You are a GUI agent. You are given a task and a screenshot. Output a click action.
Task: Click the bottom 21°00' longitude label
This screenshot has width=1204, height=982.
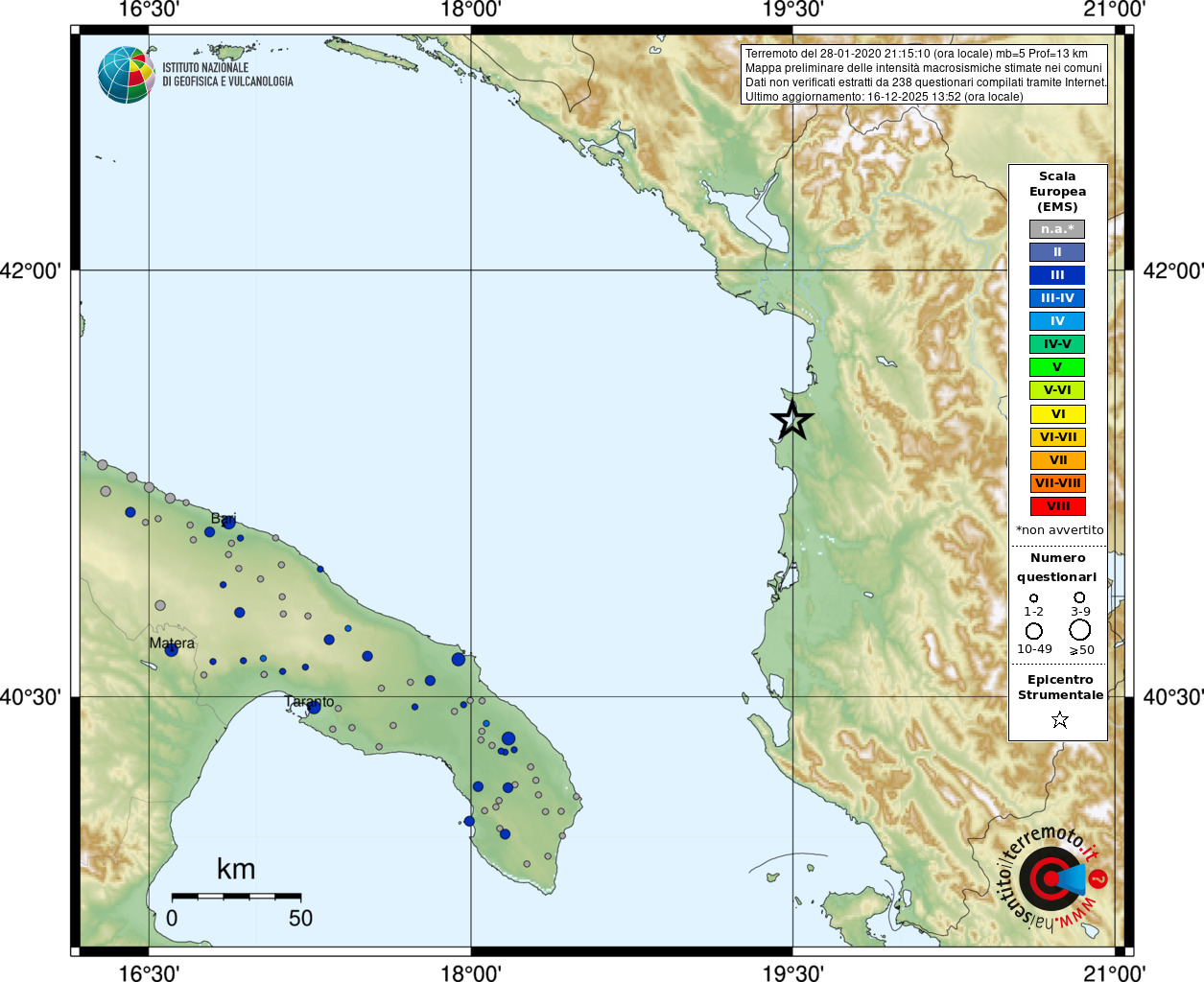point(1114,973)
